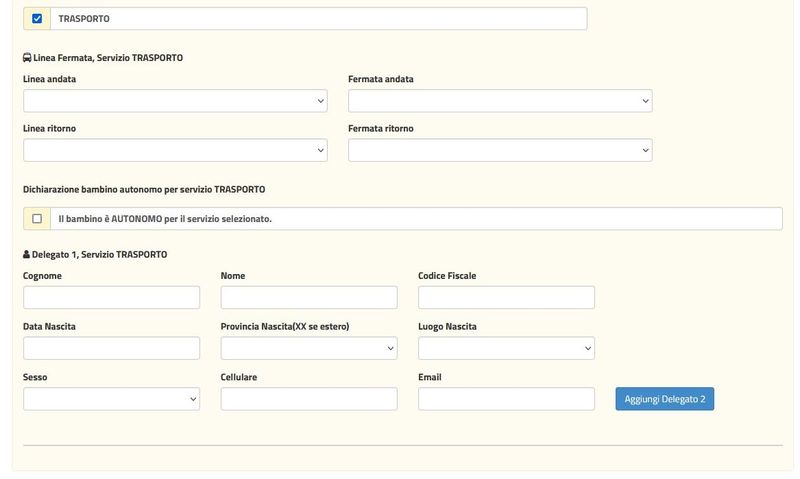
Task: Click into the Nome text field
Action: pyautogui.click(x=309, y=297)
